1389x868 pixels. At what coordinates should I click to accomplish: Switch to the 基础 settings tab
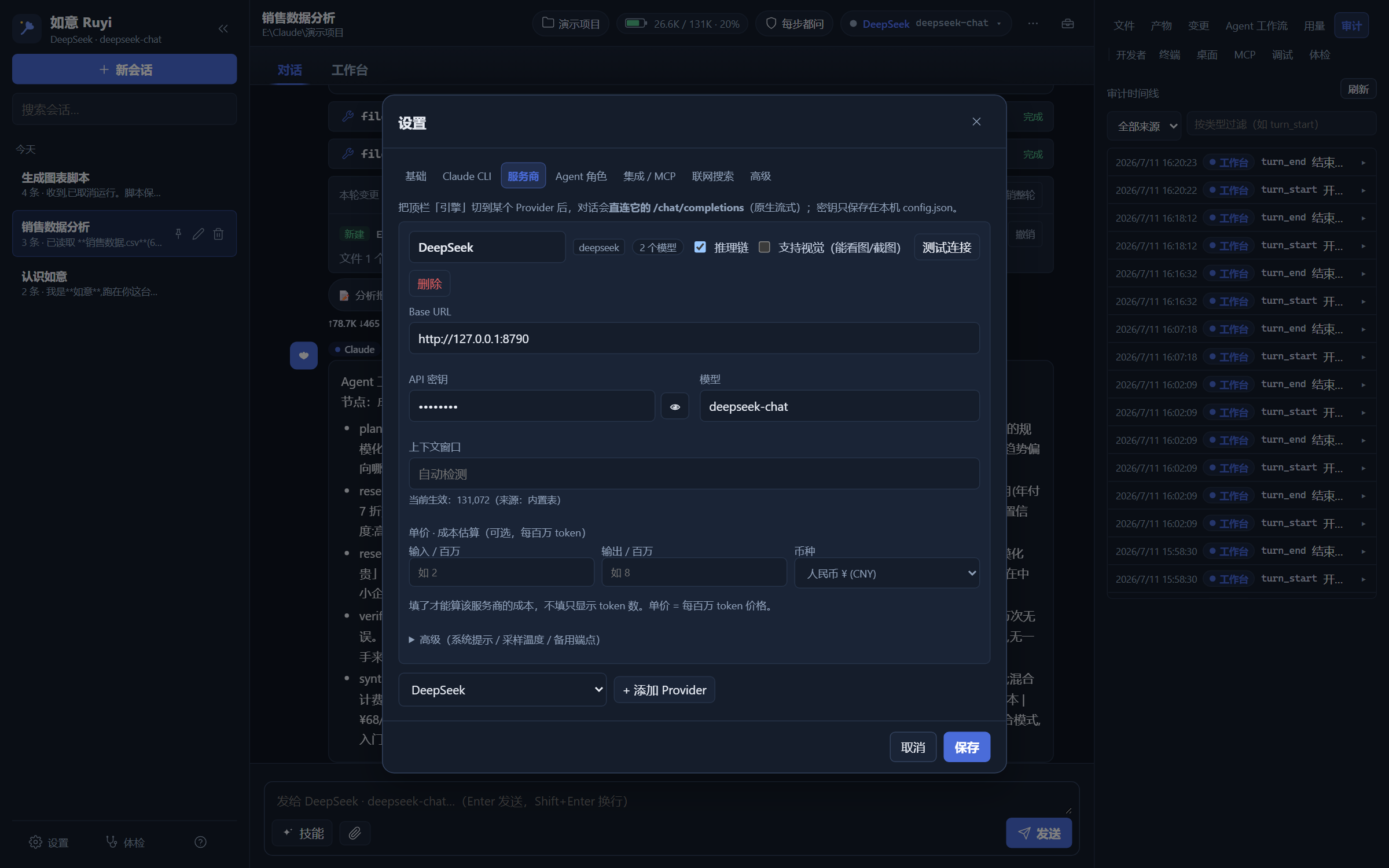pyautogui.click(x=416, y=176)
